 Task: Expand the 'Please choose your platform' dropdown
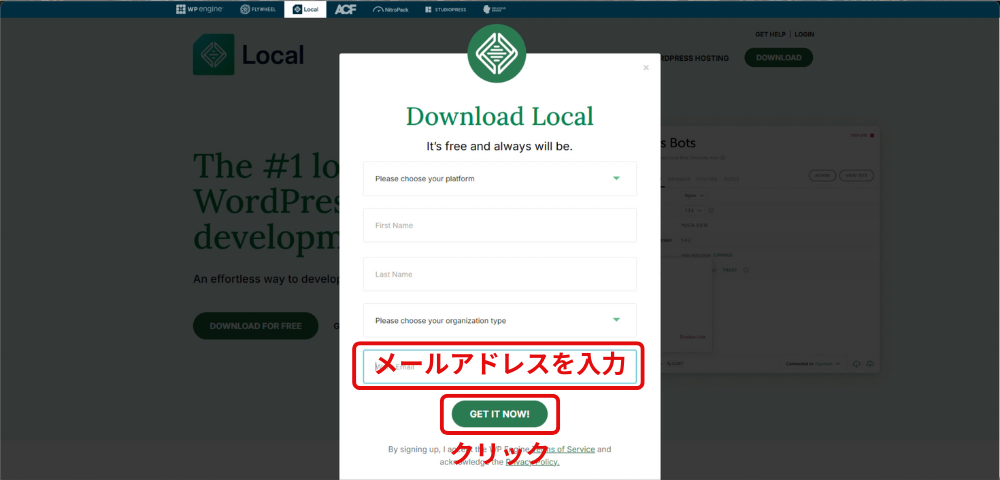(499, 179)
